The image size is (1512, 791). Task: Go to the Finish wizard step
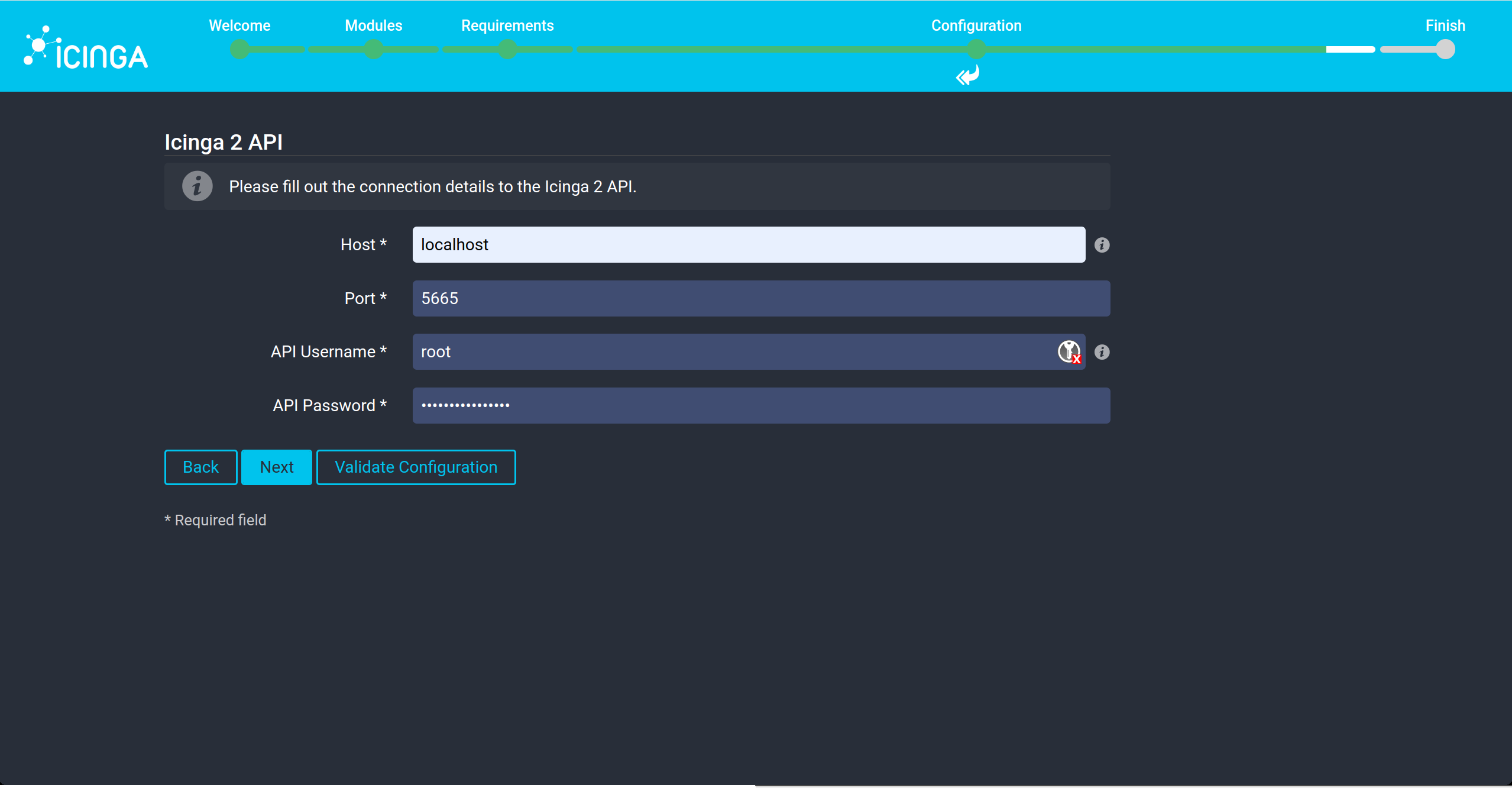(1445, 25)
